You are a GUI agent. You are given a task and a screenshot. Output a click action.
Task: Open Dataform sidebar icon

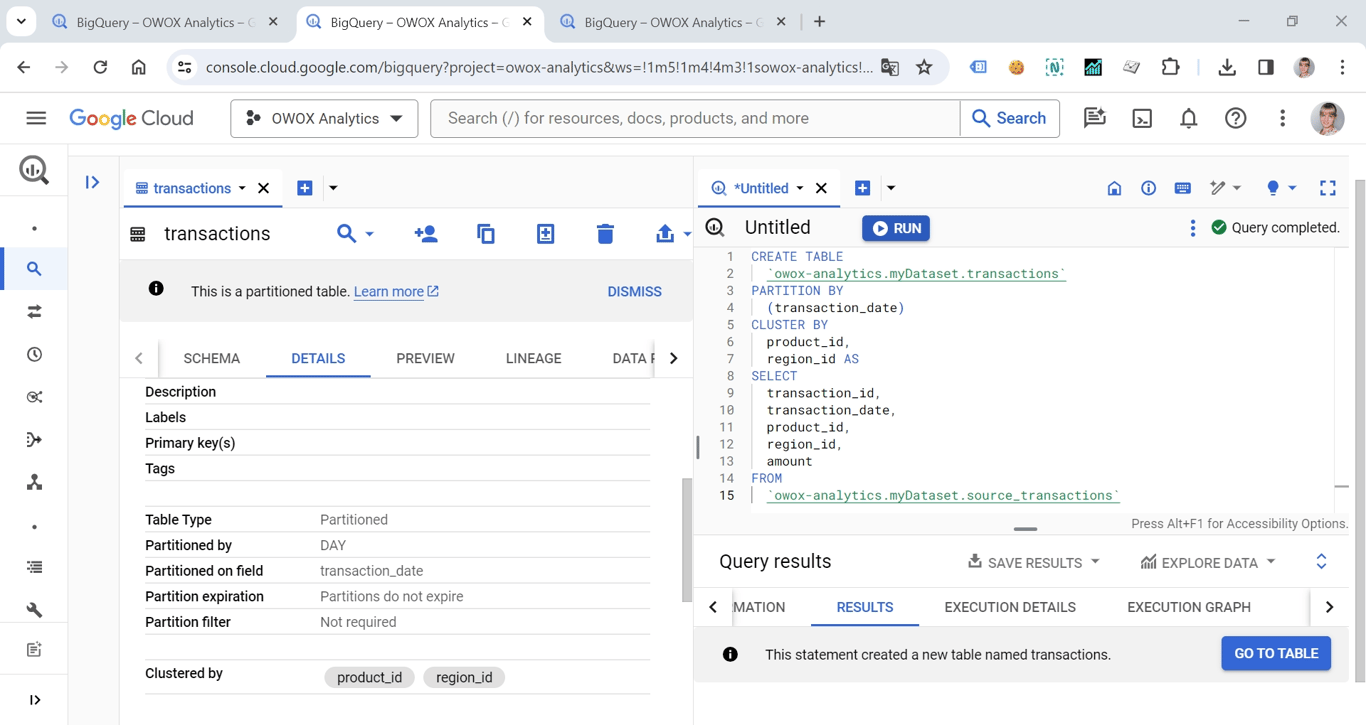pos(34,440)
